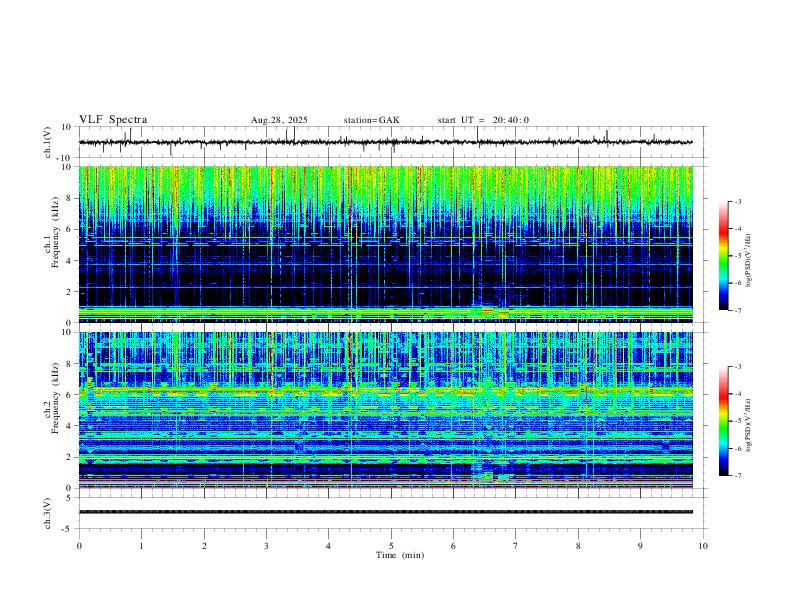792x612 pixels.
Task: Click time axis tick label "0"
Action: point(79,546)
